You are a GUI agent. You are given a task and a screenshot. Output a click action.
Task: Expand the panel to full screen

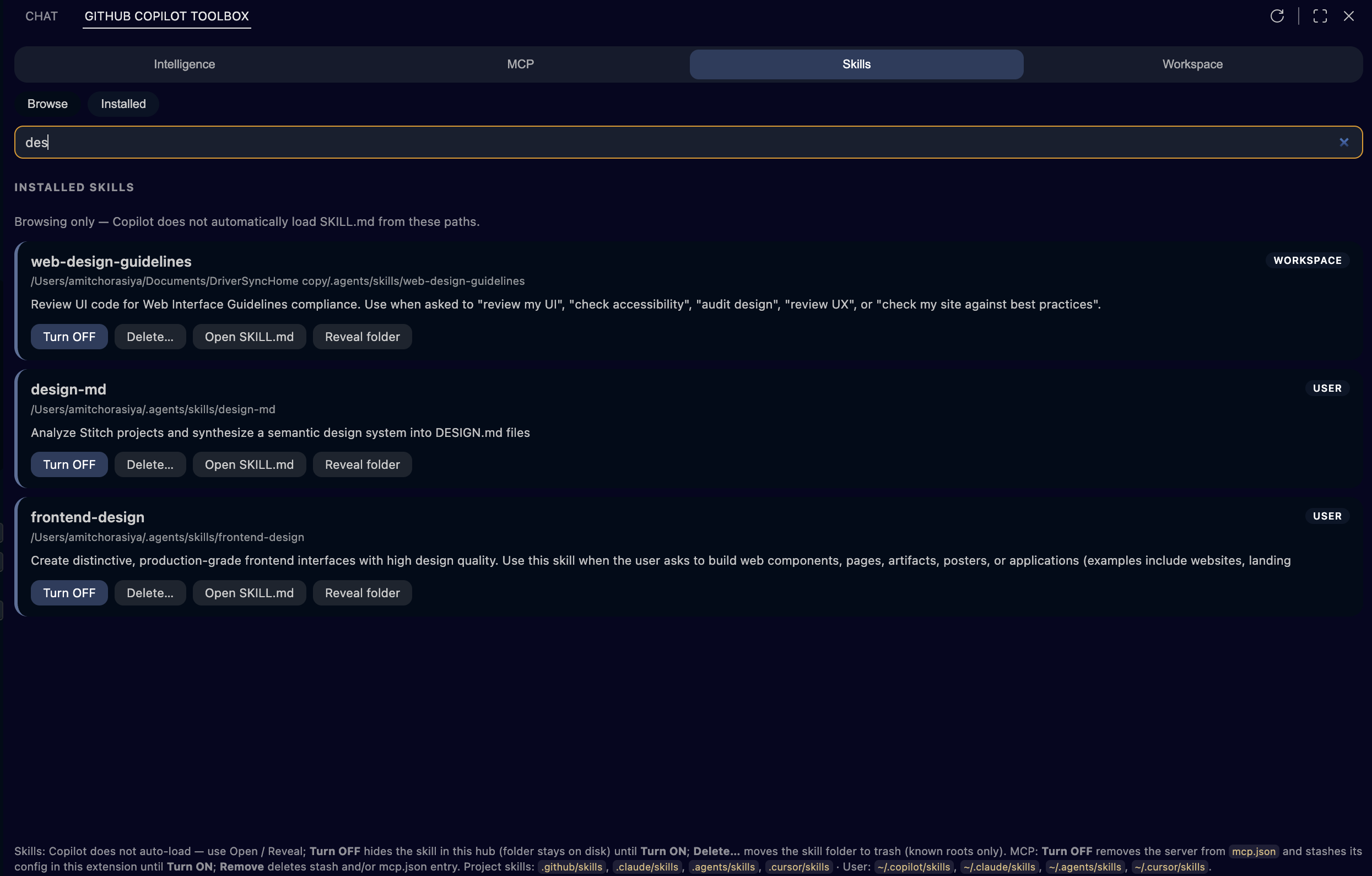click(x=1320, y=16)
